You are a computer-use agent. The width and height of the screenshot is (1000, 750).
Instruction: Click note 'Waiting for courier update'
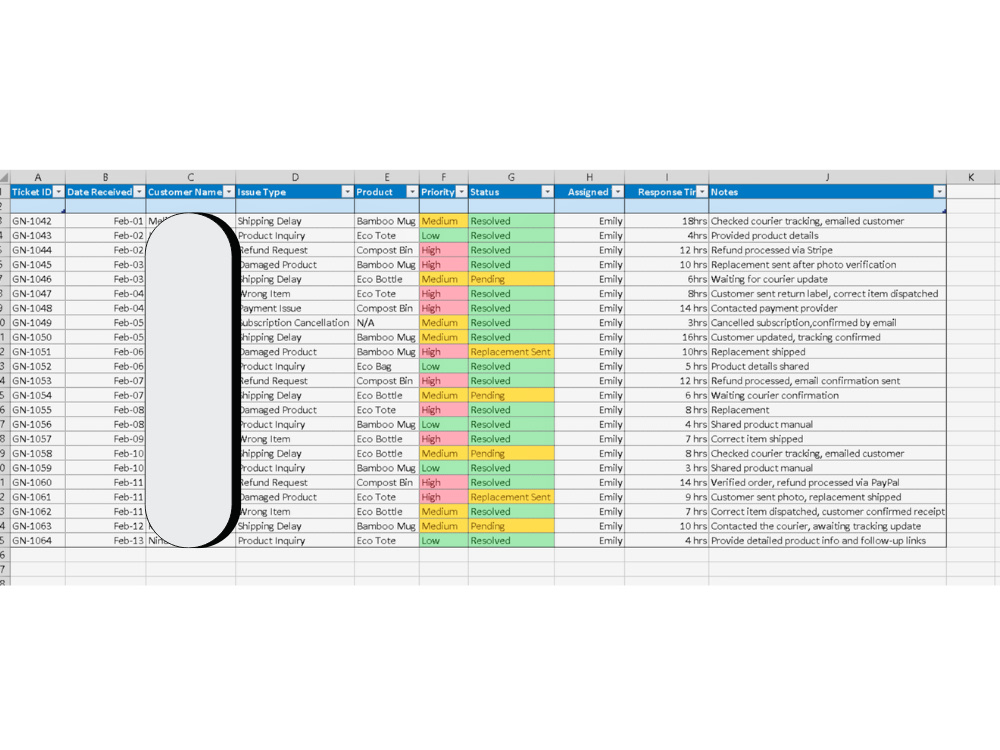coord(769,279)
